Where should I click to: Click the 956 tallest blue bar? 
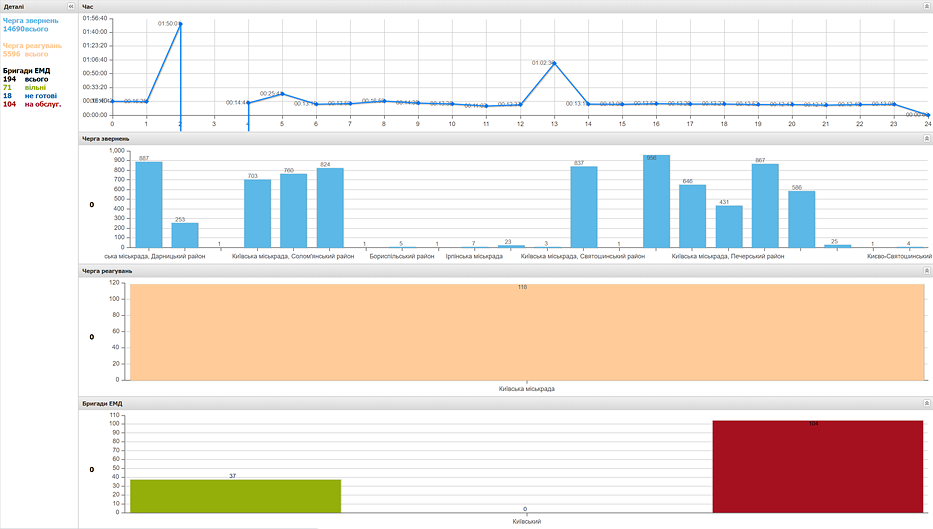[656, 201]
